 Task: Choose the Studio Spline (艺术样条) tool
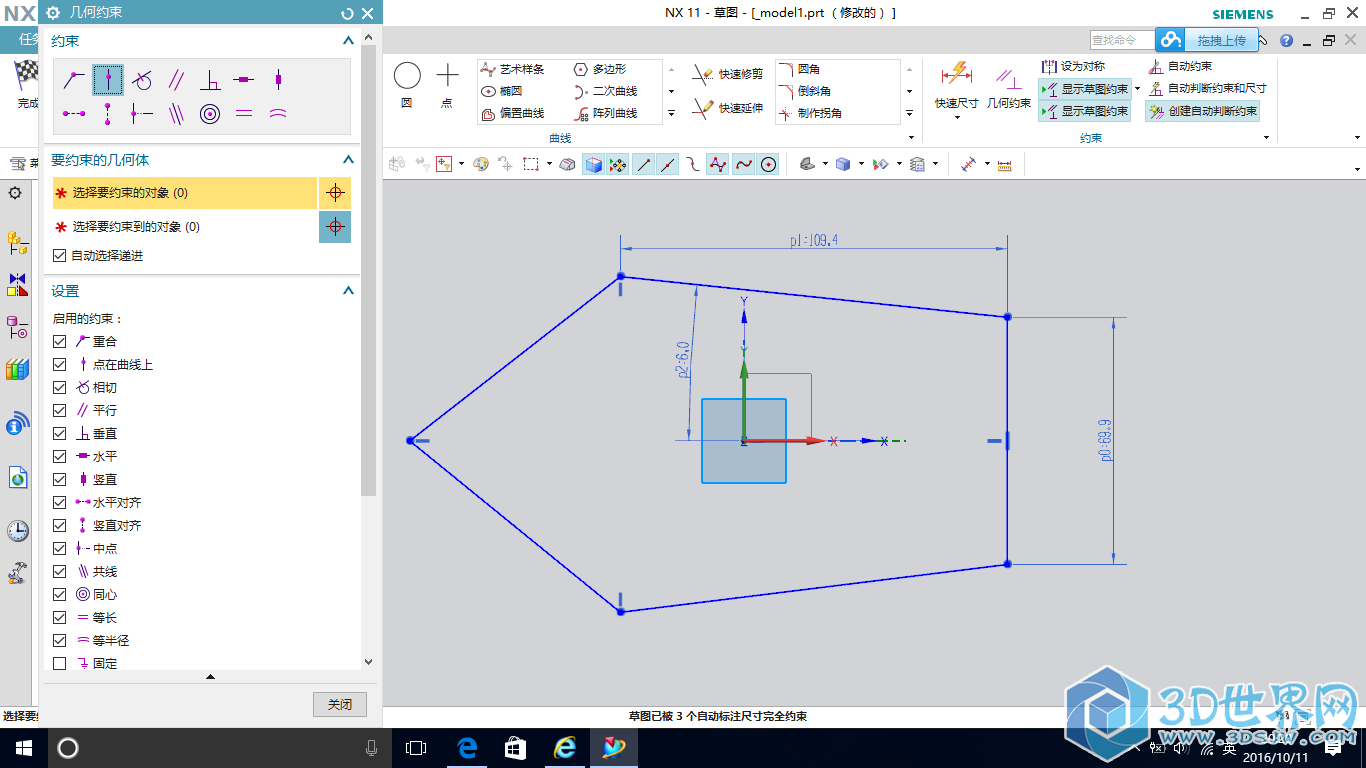(x=513, y=69)
